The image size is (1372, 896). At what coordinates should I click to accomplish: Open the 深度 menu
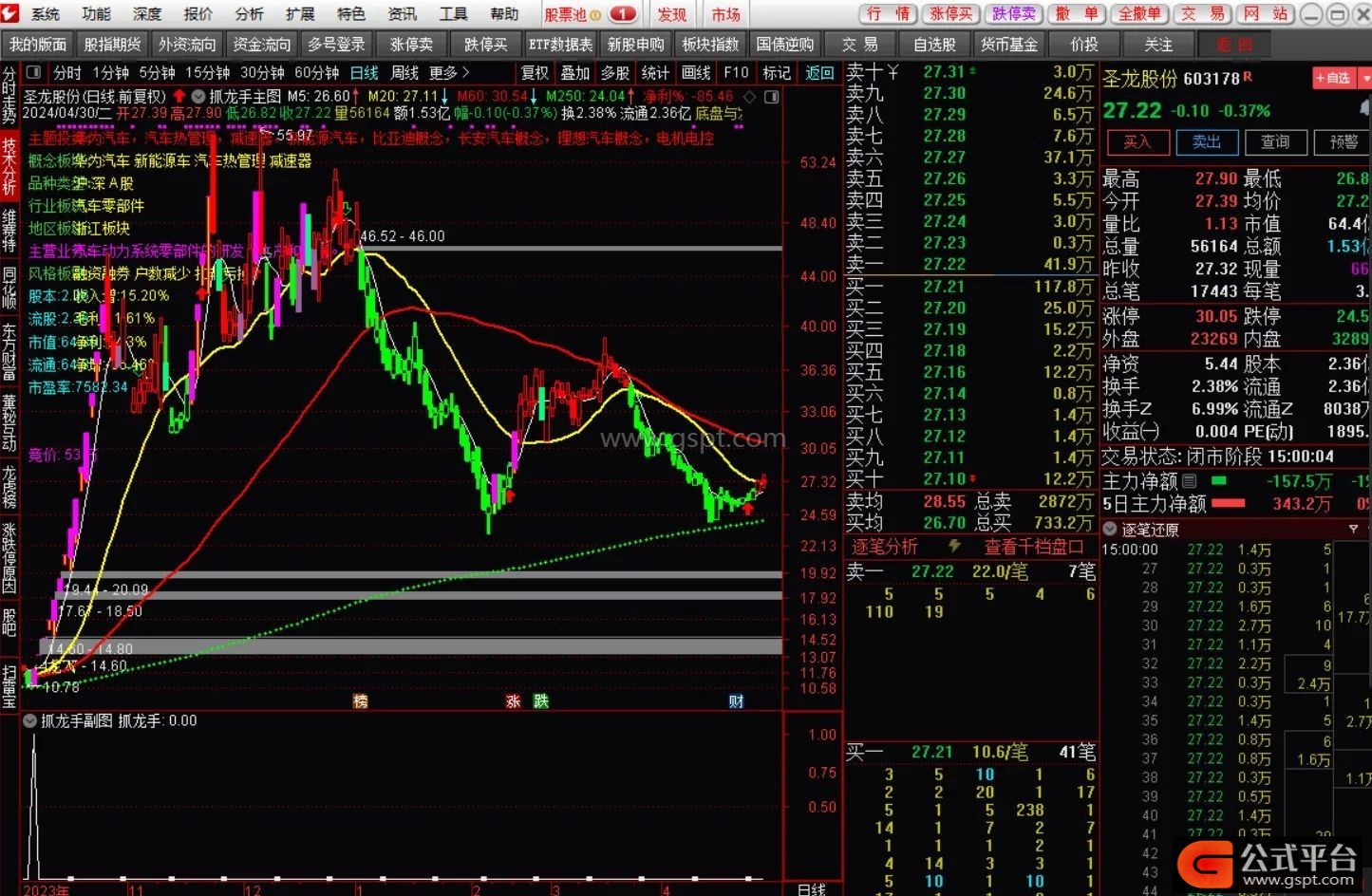147,14
